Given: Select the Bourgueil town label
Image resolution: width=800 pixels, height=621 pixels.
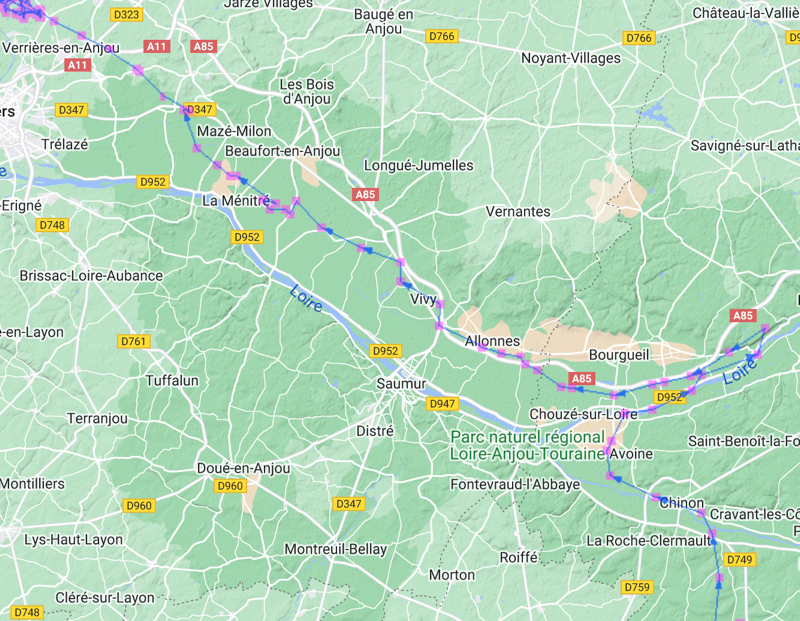Looking at the screenshot, I should click(x=619, y=355).
